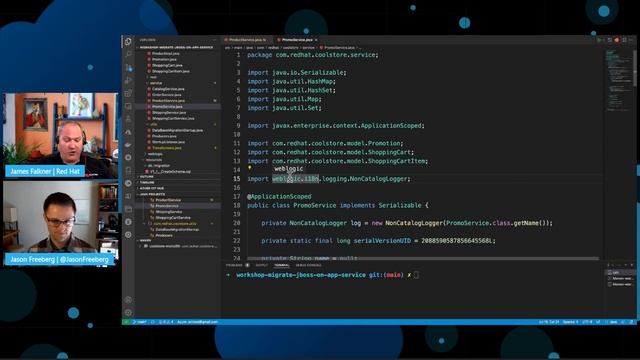
Task: Close the PromoService.java tab
Action: pyautogui.click(x=316, y=40)
